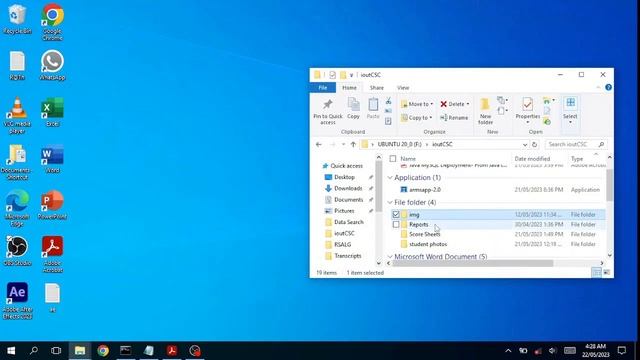The width and height of the screenshot is (640, 360).
Task: Click the History icon in Open group
Action: click(x=547, y=122)
